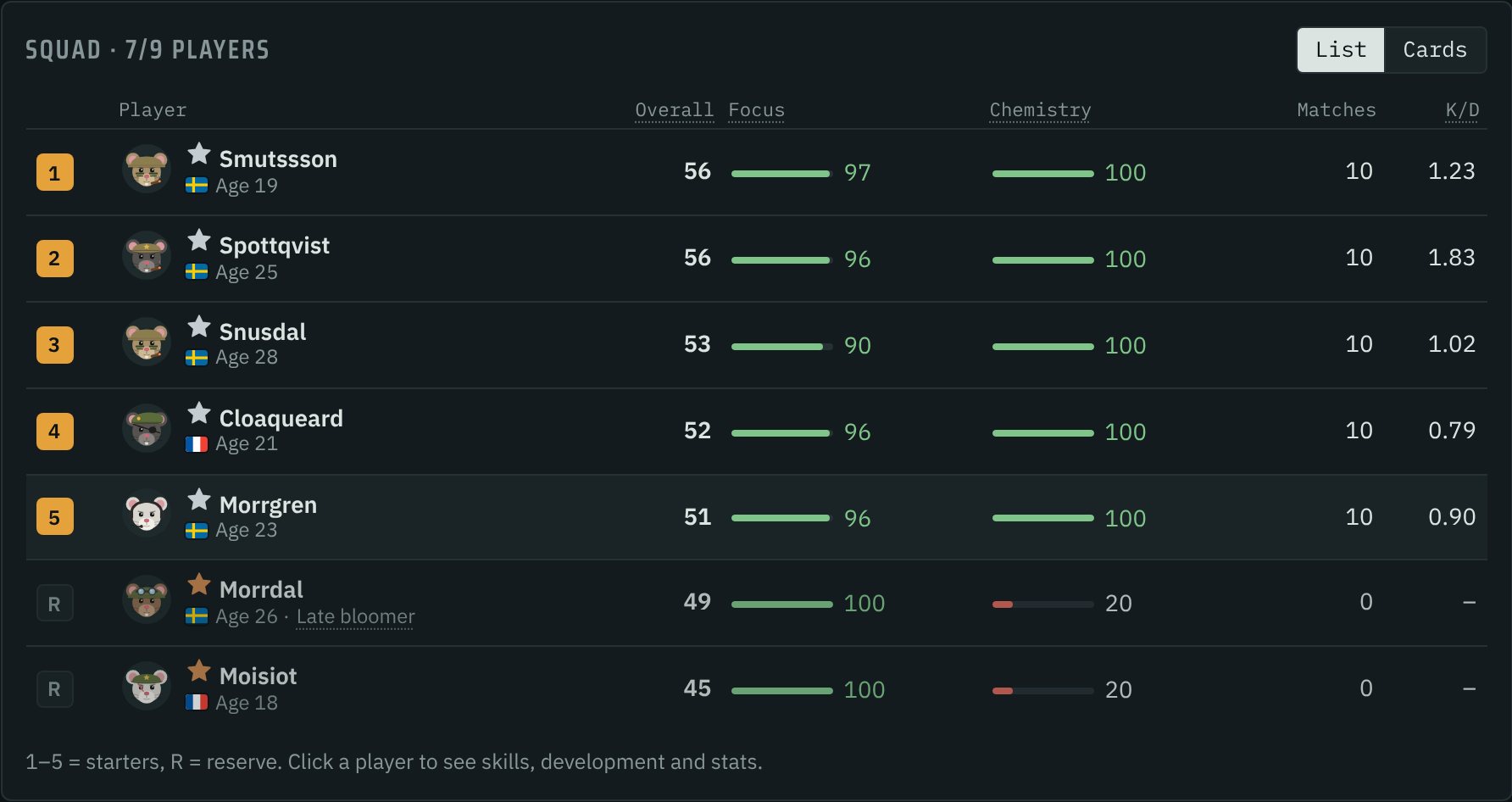Click Moisiot's reserve R badge

pyautogui.click(x=55, y=689)
